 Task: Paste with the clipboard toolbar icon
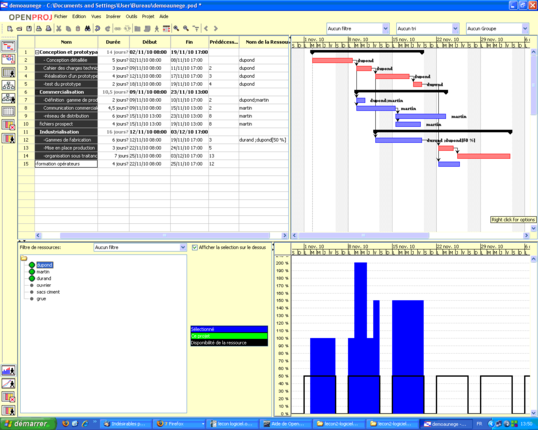coord(78,28)
